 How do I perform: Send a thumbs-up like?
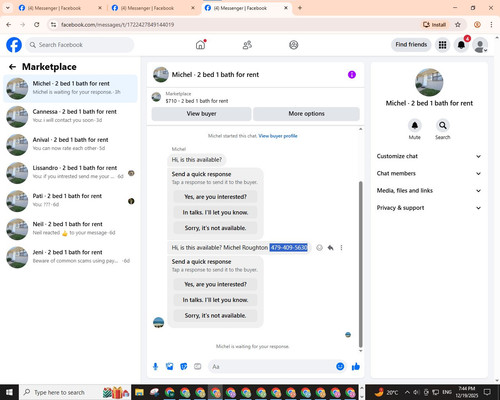coord(356,367)
